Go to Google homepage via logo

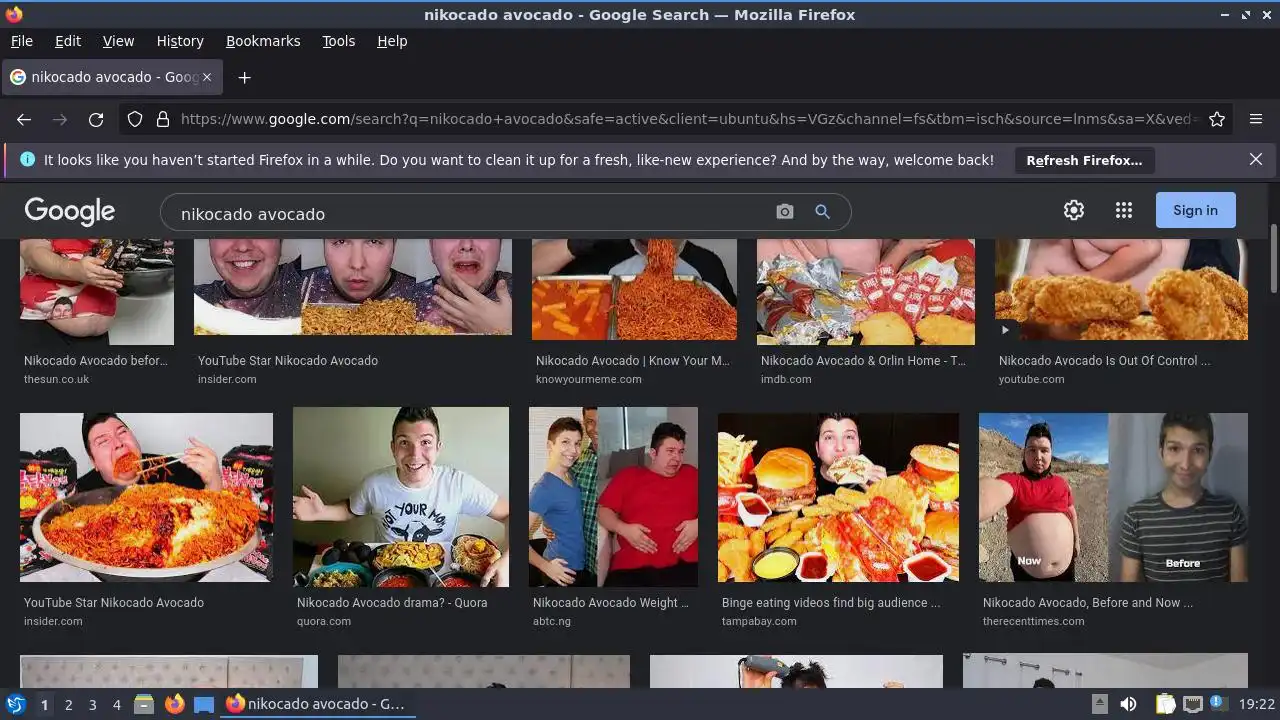pos(70,211)
